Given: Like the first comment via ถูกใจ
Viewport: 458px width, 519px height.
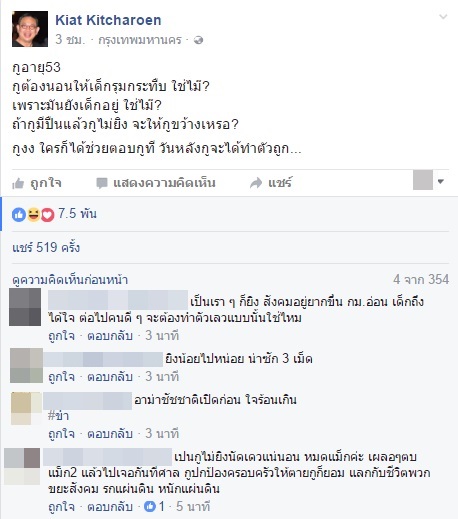Looking at the screenshot, I should click(61, 335).
